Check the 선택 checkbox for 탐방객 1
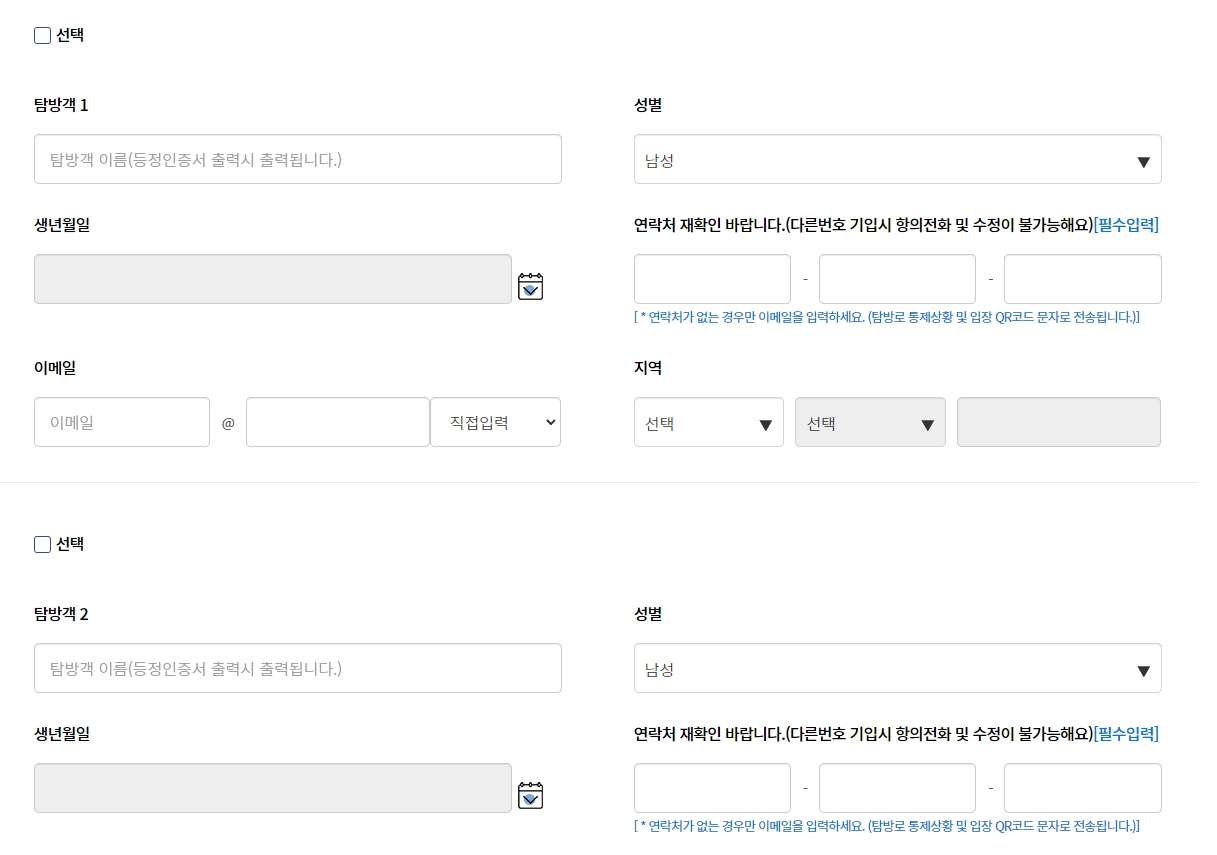The image size is (1217, 855). pos(42,35)
